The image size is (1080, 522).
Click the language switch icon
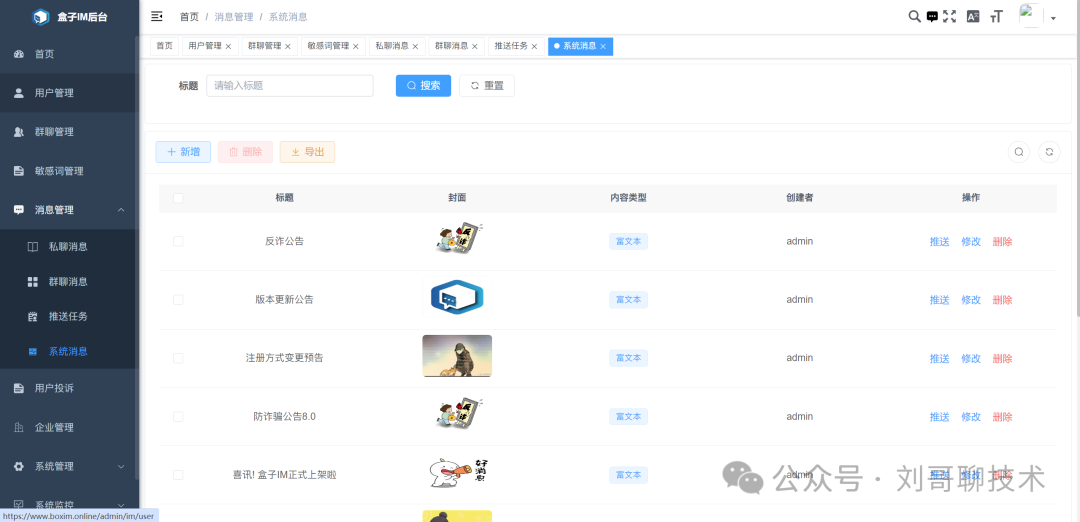(x=973, y=17)
